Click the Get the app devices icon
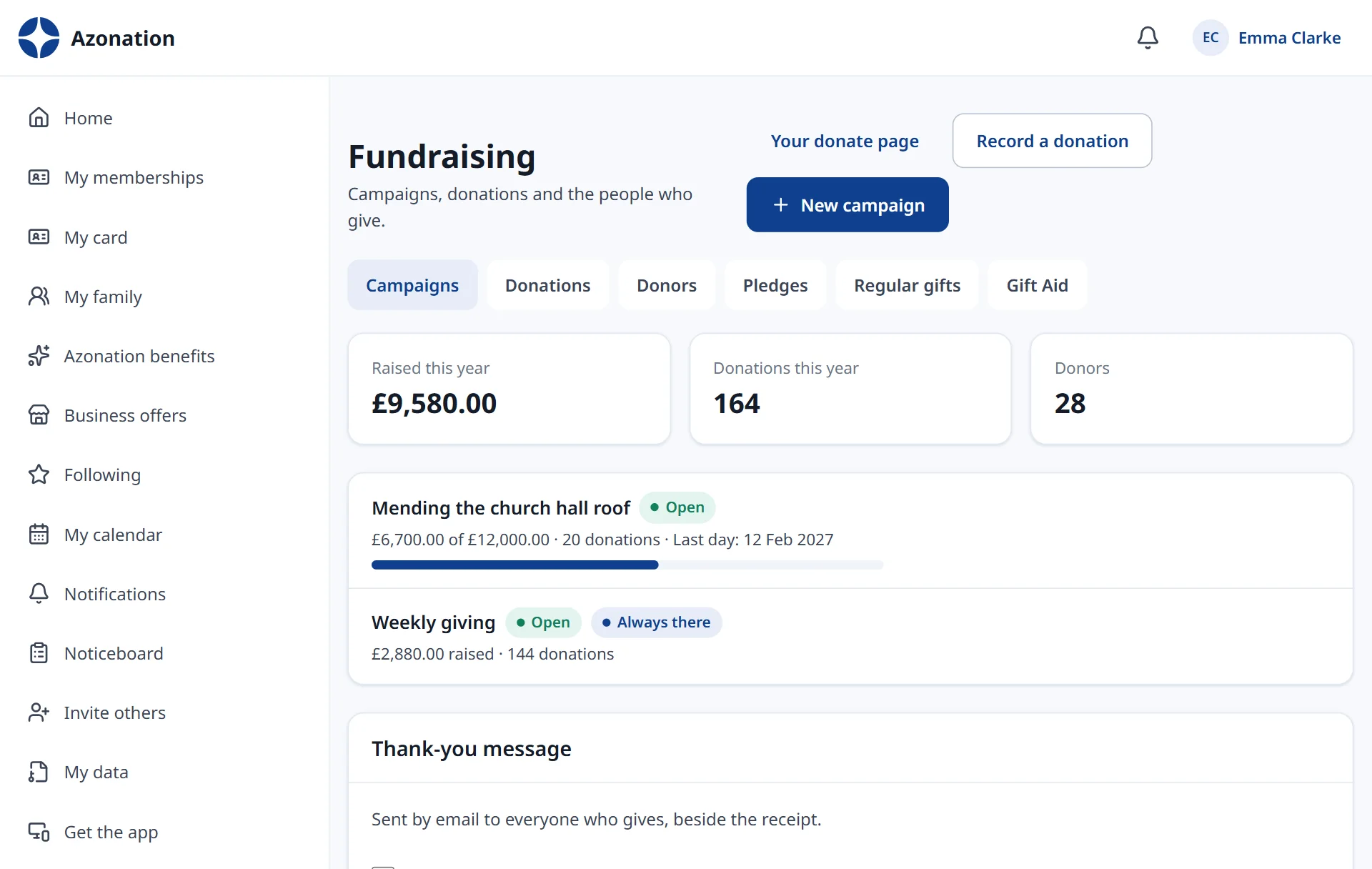 point(39,832)
